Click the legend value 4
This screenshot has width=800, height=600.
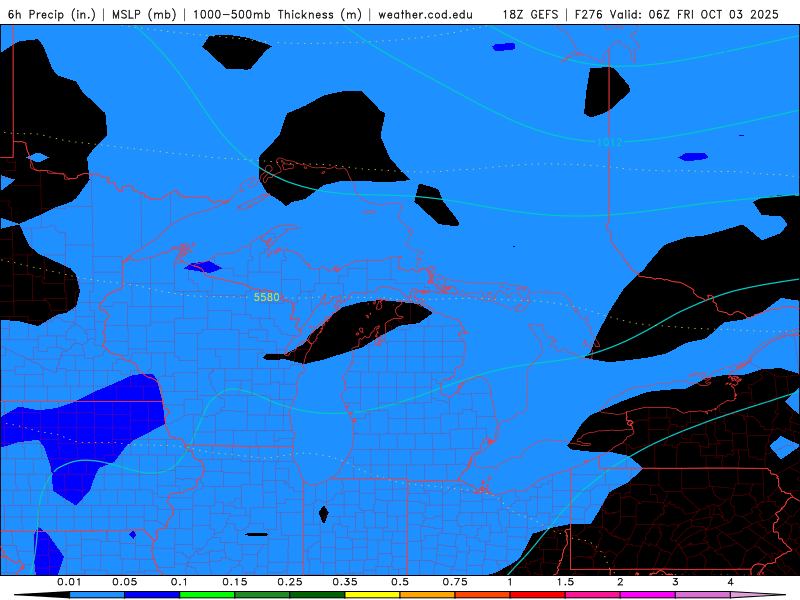(730, 582)
